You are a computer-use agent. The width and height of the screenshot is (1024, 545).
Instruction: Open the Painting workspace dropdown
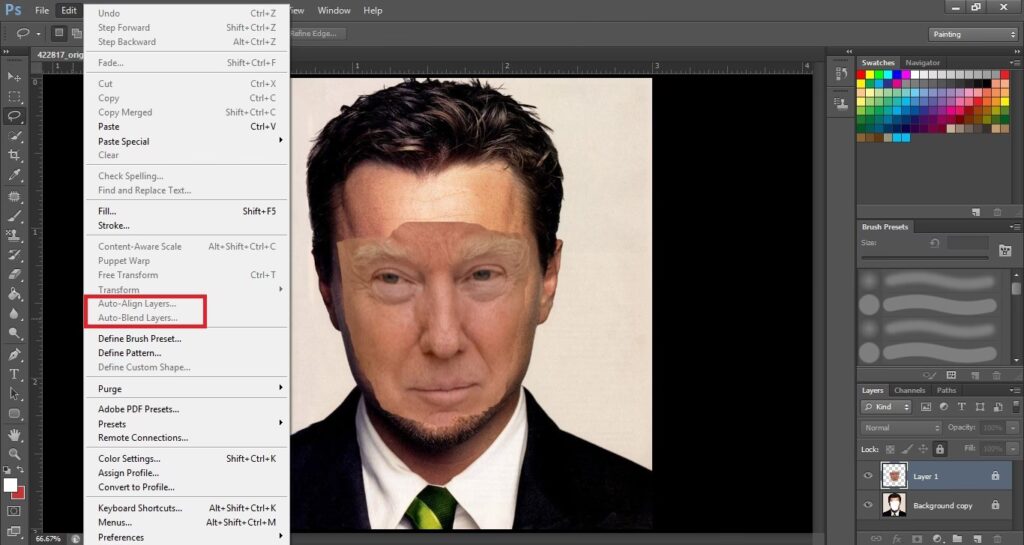tap(972, 34)
